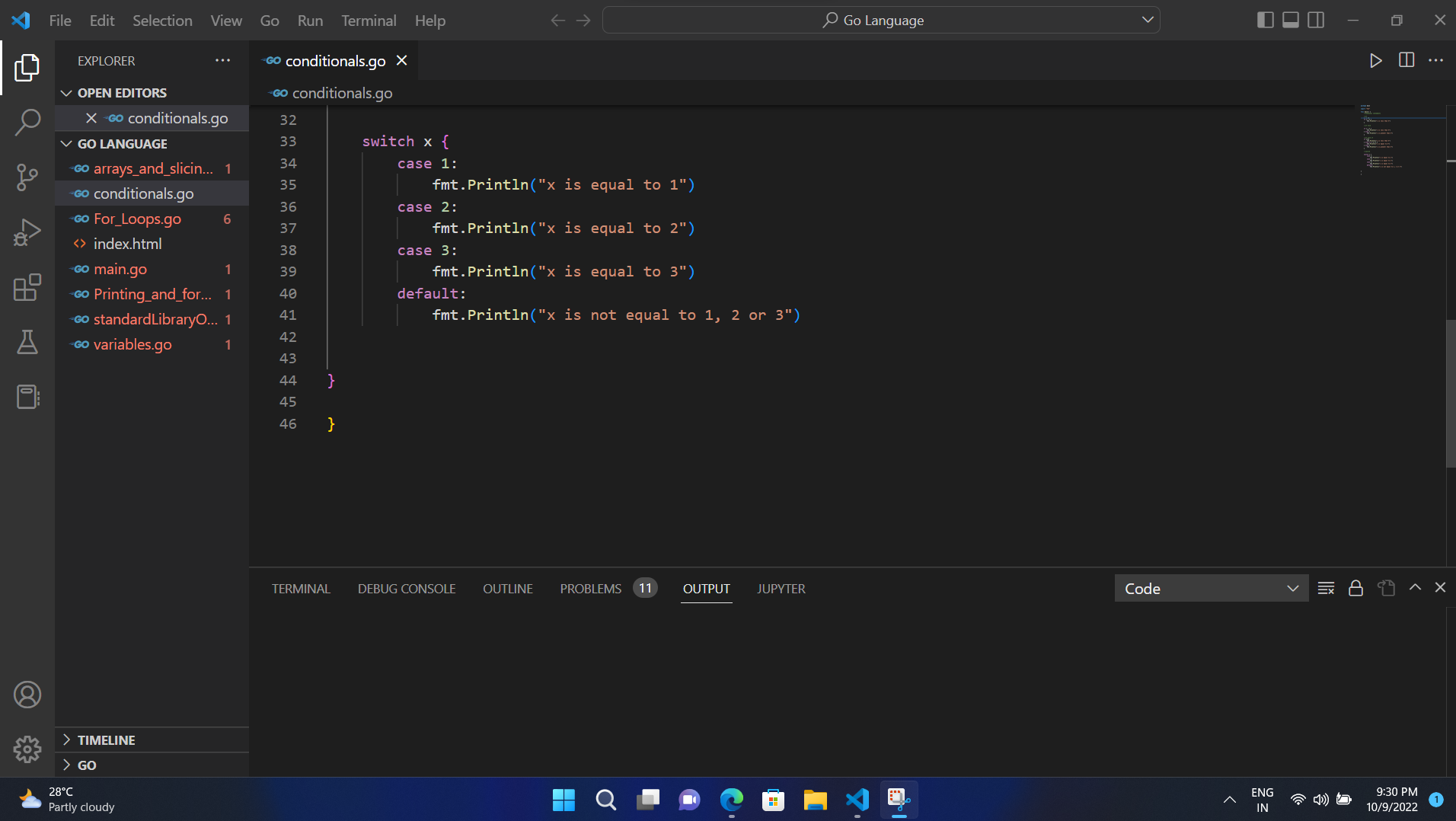
Task: Expand the GO section
Action: coord(152,765)
